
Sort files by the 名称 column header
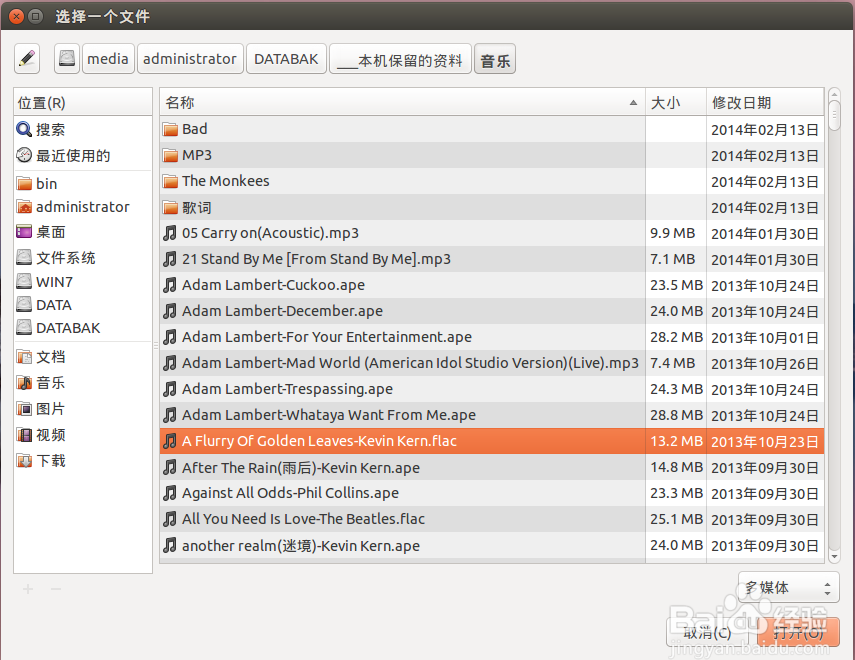pyautogui.click(x=402, y=102)
